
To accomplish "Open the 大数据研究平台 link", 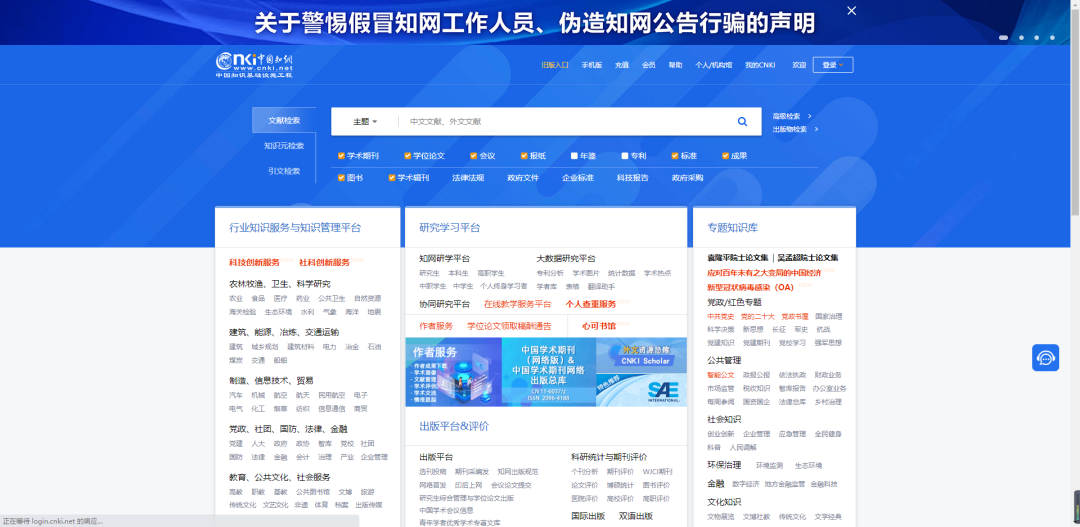I will click(566, 259).
